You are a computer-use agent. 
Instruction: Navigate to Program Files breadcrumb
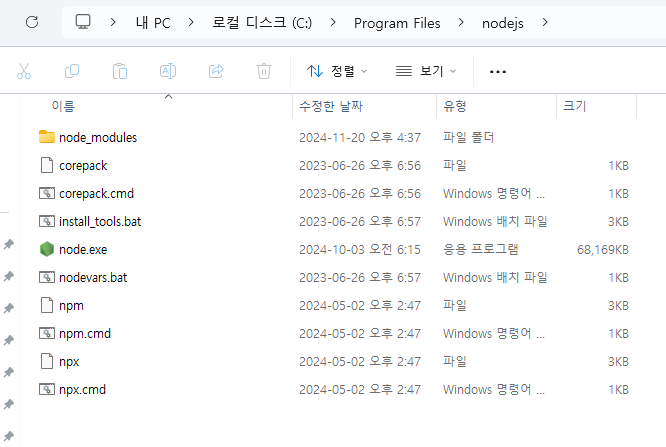pos(397,23)
